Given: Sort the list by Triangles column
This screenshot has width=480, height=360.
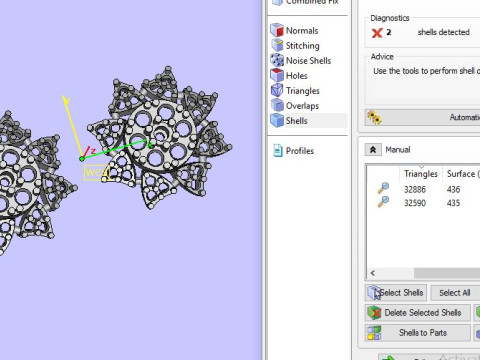Looking at the screenshot, I should click(x=421, y=174).
